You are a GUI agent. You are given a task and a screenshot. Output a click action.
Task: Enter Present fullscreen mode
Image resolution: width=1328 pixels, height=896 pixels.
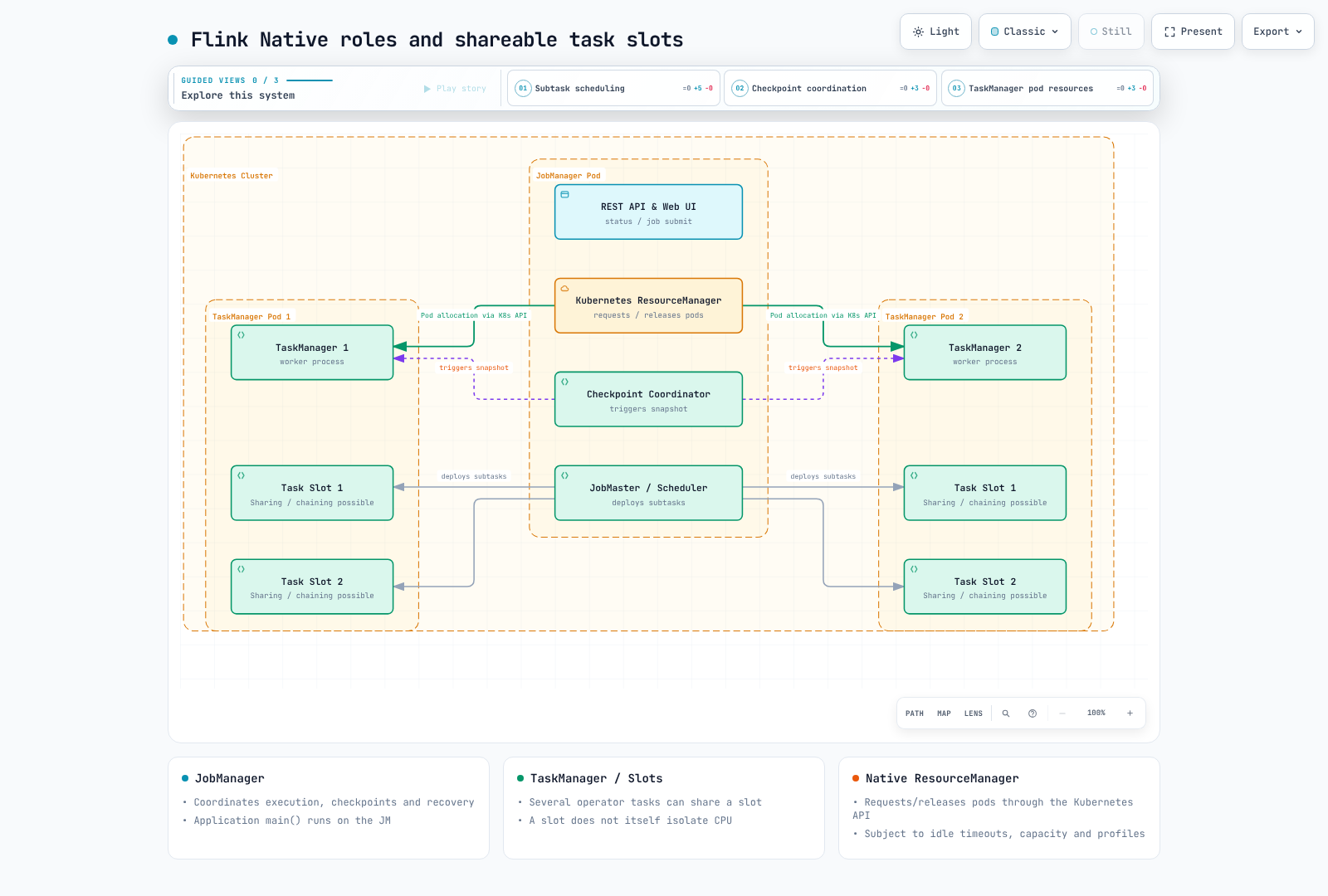click(1194, 32)
